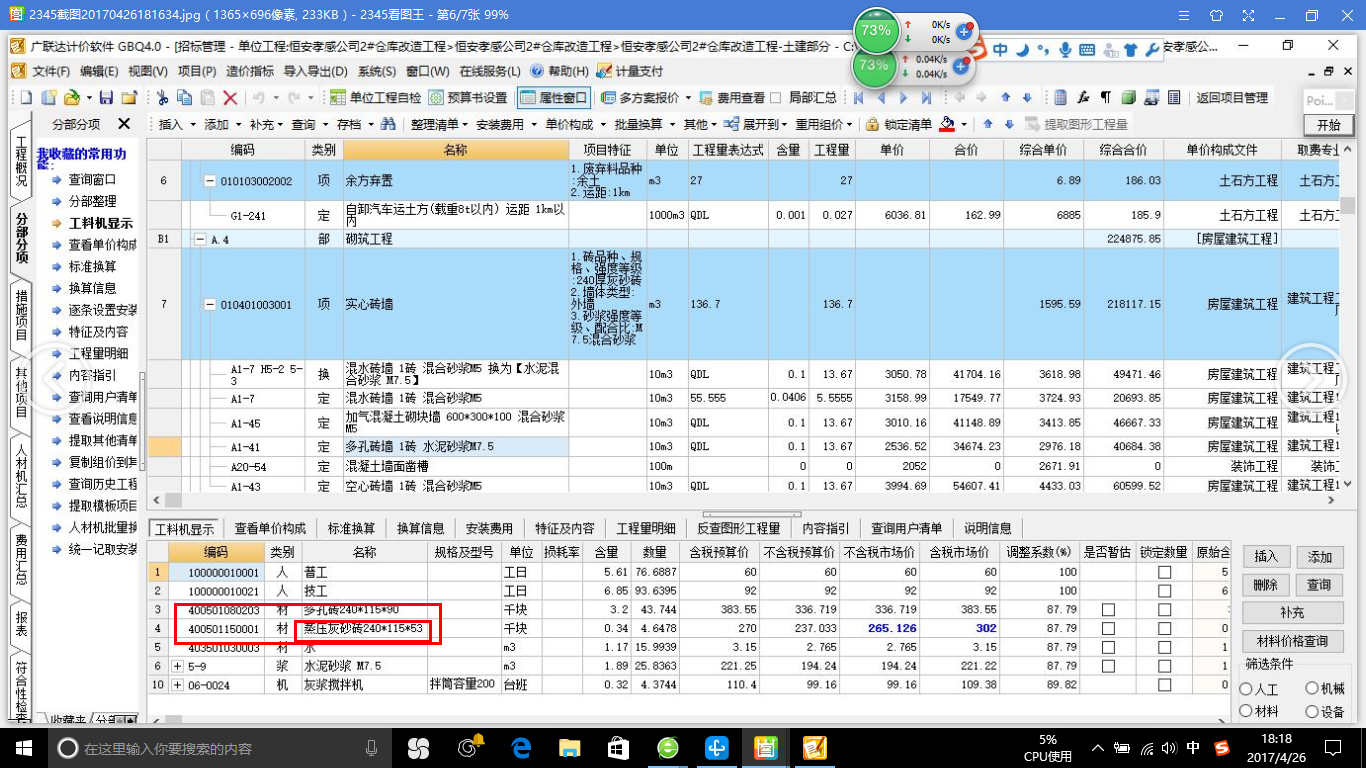Click the calculator icon in toolbar
This screenshot has width=1366, height=768.
pos(1060,97)
